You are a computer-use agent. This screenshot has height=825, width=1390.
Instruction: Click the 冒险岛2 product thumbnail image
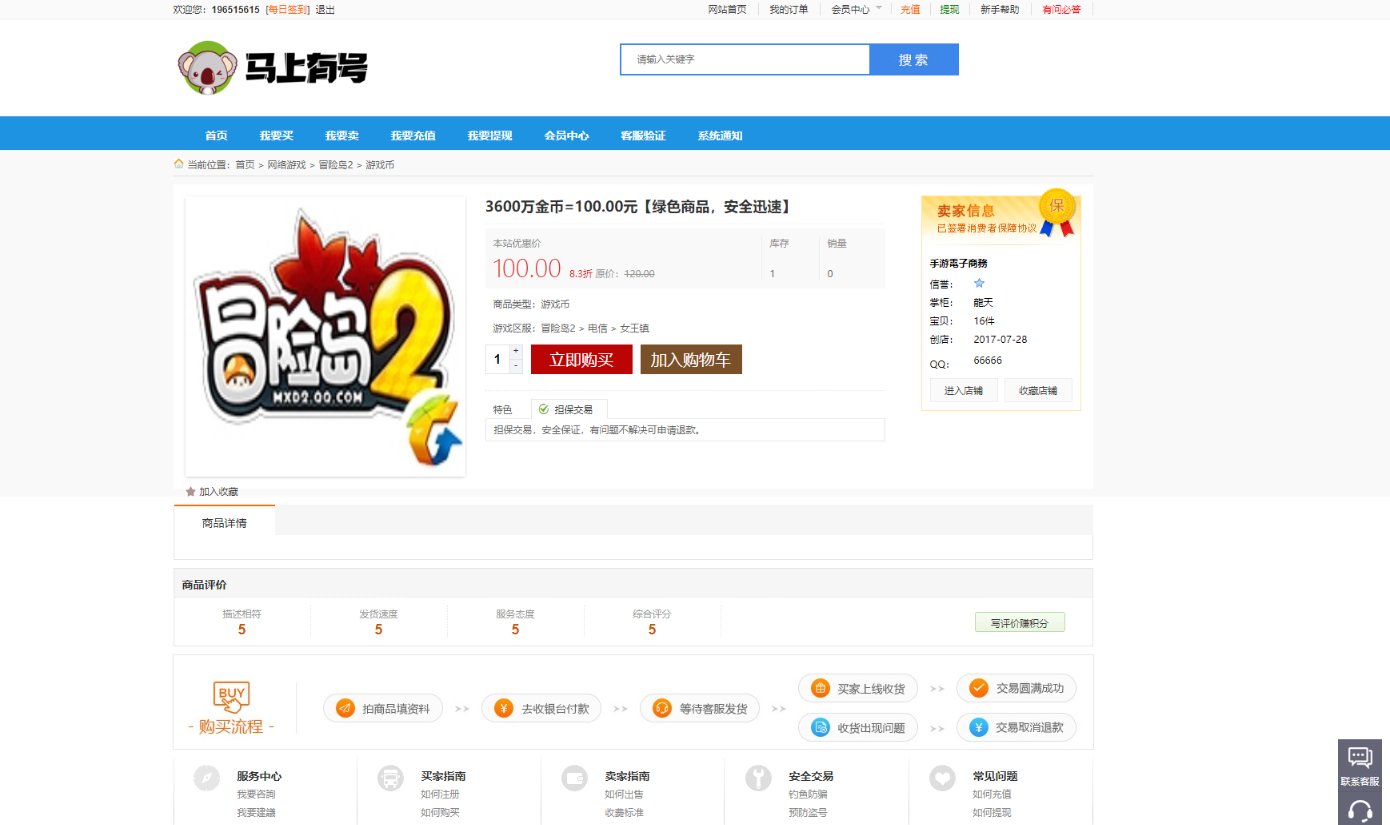pyautogui.click(x=326, y=336)
